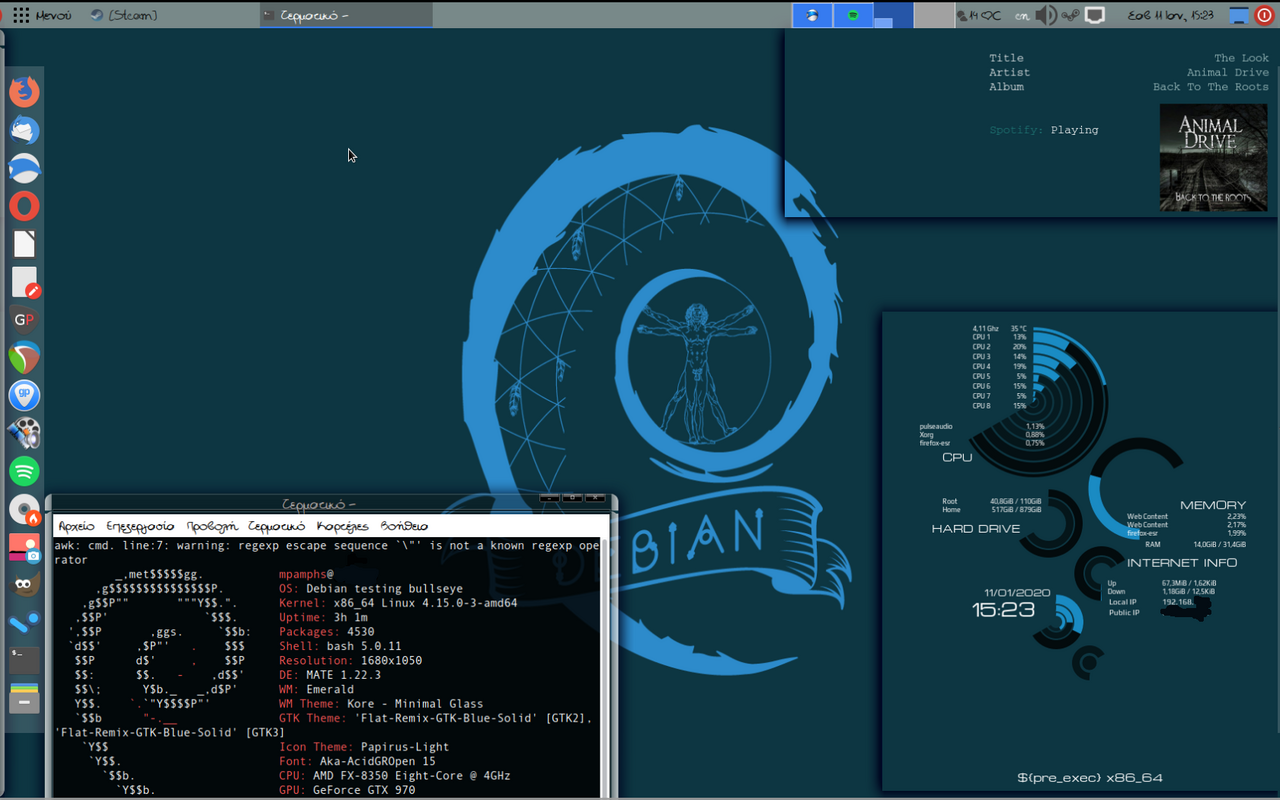Open the Επεξεργασία menu in terminal
Screen dimensions: 1280x800
point(140,526)
